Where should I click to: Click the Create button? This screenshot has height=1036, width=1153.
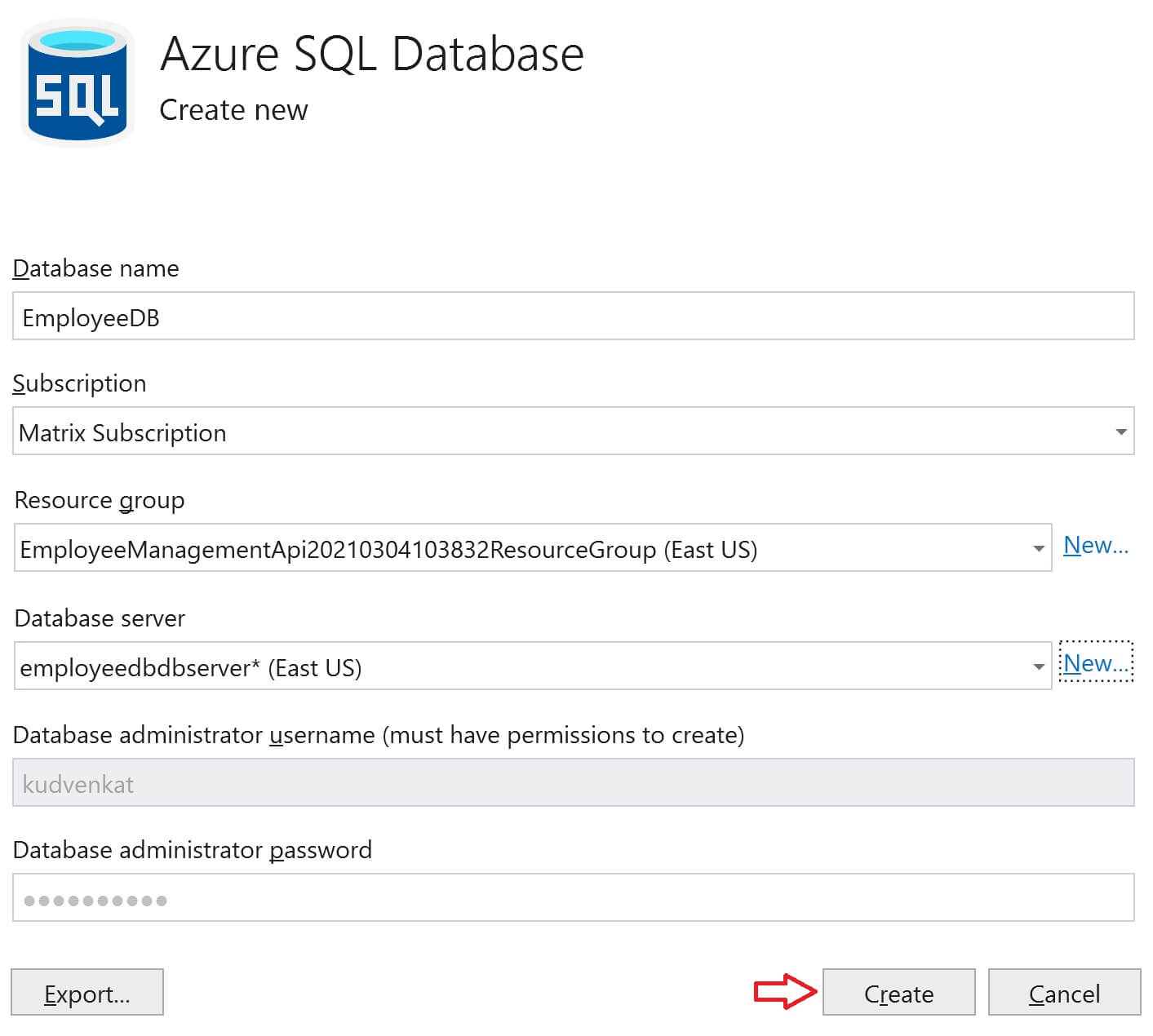click(x=898, y=992)
